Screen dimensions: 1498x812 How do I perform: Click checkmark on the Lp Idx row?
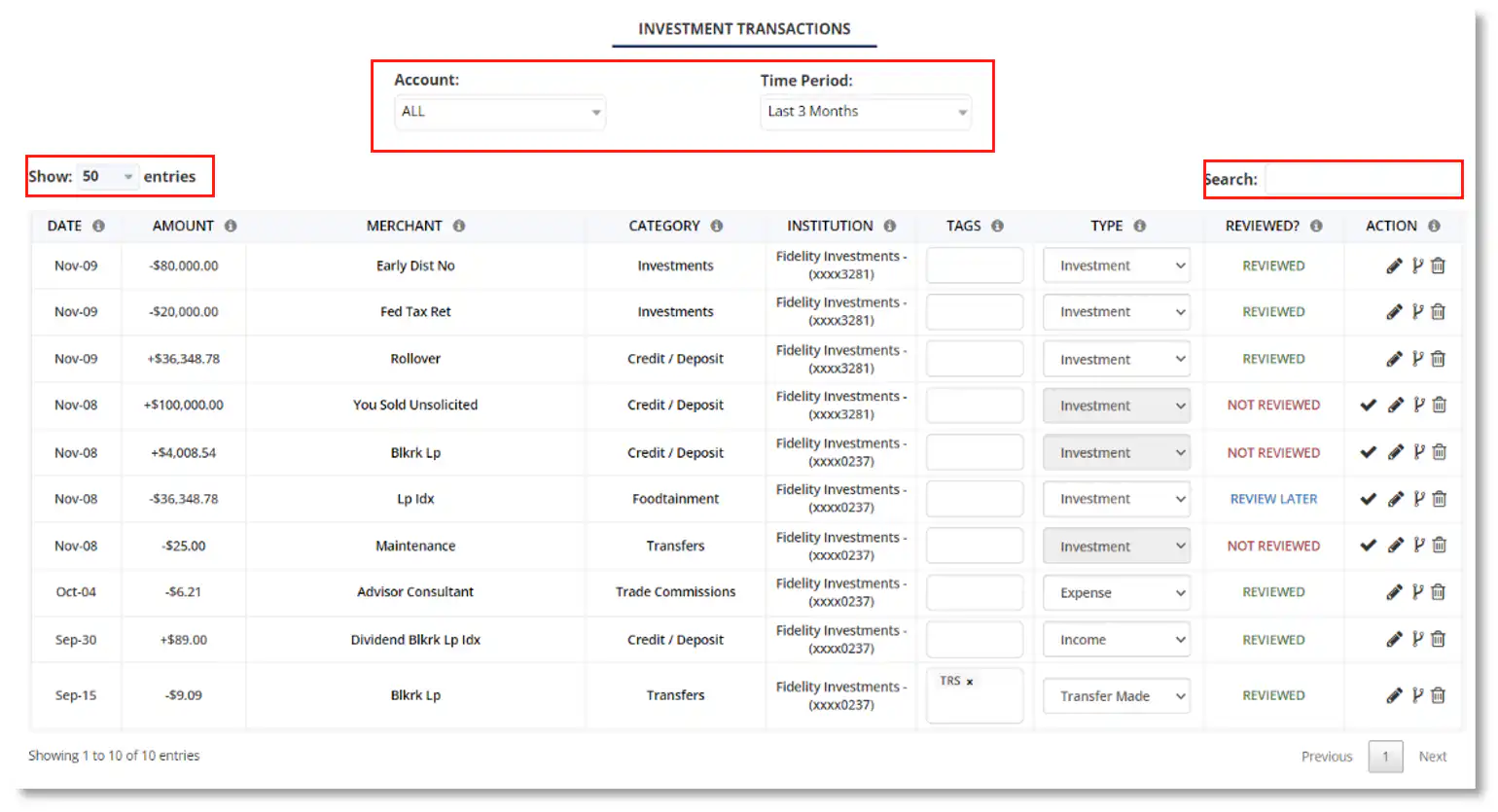1368,499
